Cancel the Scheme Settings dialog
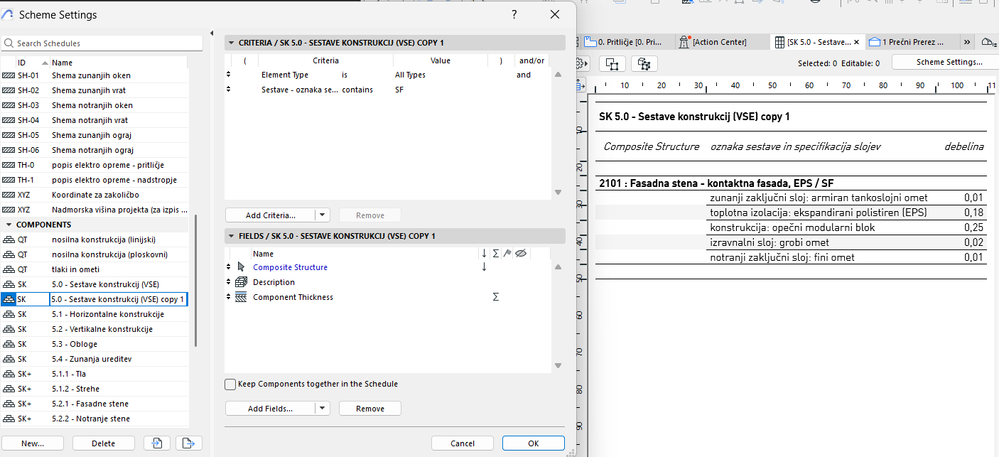999x457 pixels. [463, 443]
